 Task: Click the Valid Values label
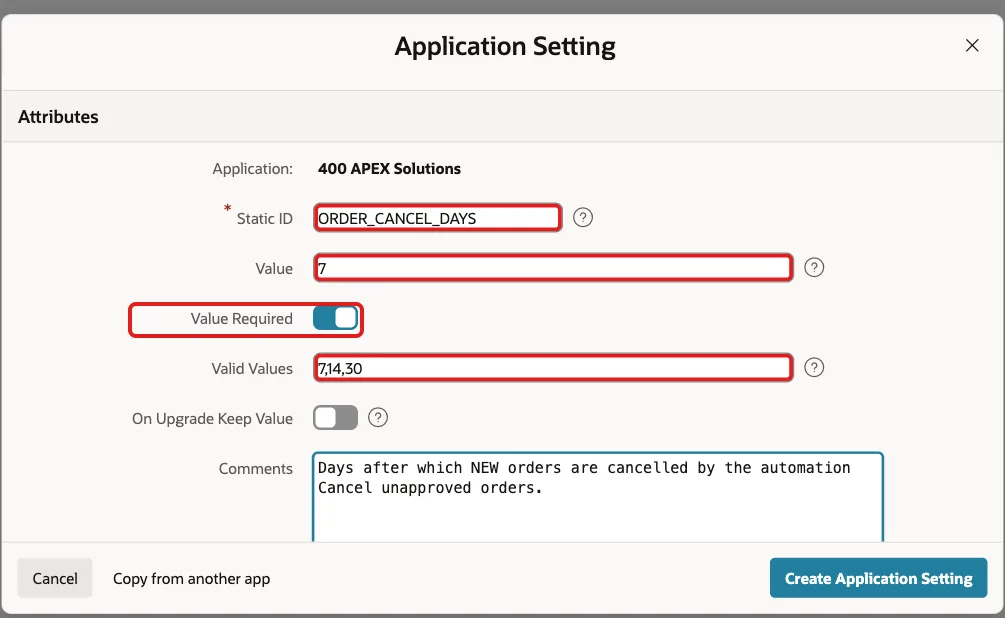coord(252,369)
